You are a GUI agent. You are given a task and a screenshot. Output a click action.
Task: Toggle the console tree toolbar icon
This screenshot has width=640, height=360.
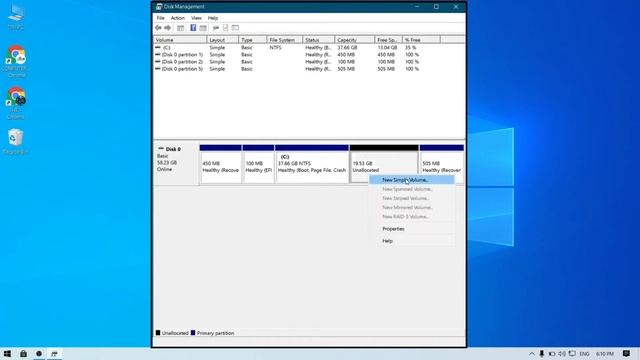click(180, 28)
